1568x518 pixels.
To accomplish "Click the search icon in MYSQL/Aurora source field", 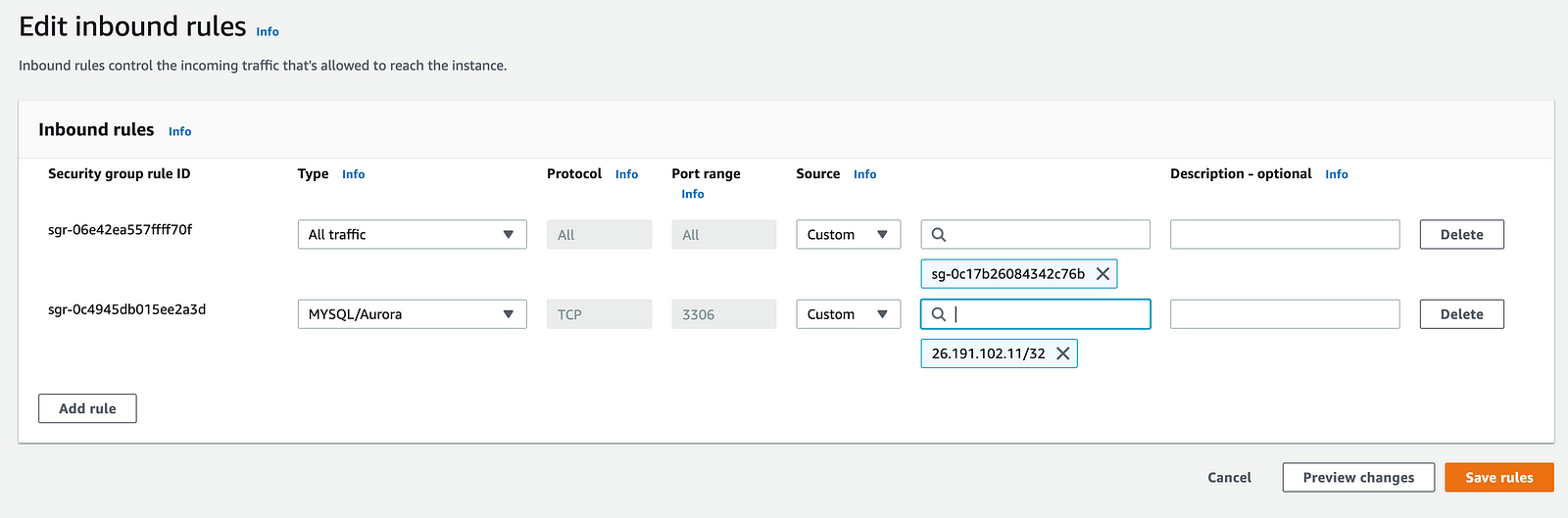I will point(939,314).
